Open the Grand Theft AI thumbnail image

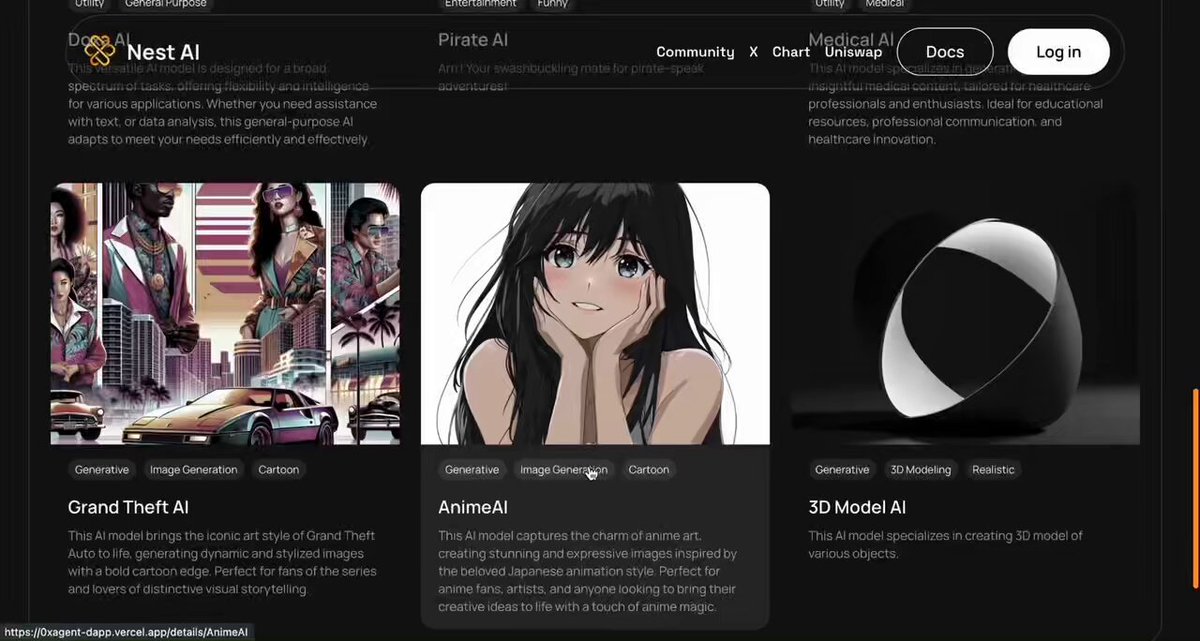(225, 313)
